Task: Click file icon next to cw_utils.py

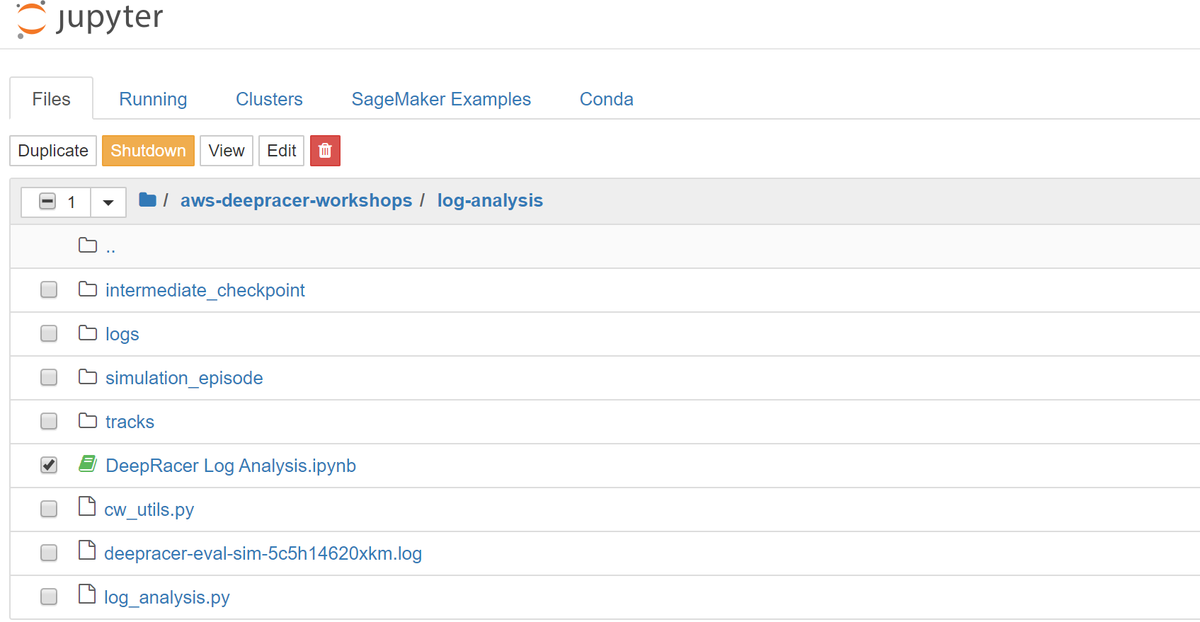Action: point(87,509)
